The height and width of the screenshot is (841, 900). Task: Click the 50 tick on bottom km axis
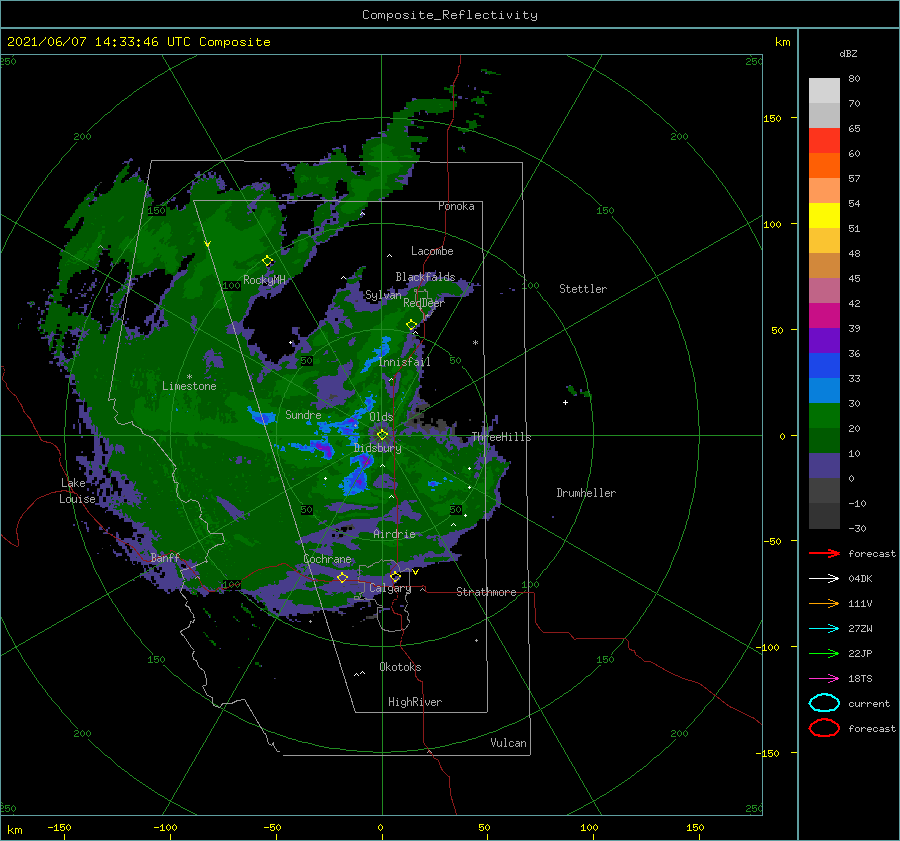[484, 827]
